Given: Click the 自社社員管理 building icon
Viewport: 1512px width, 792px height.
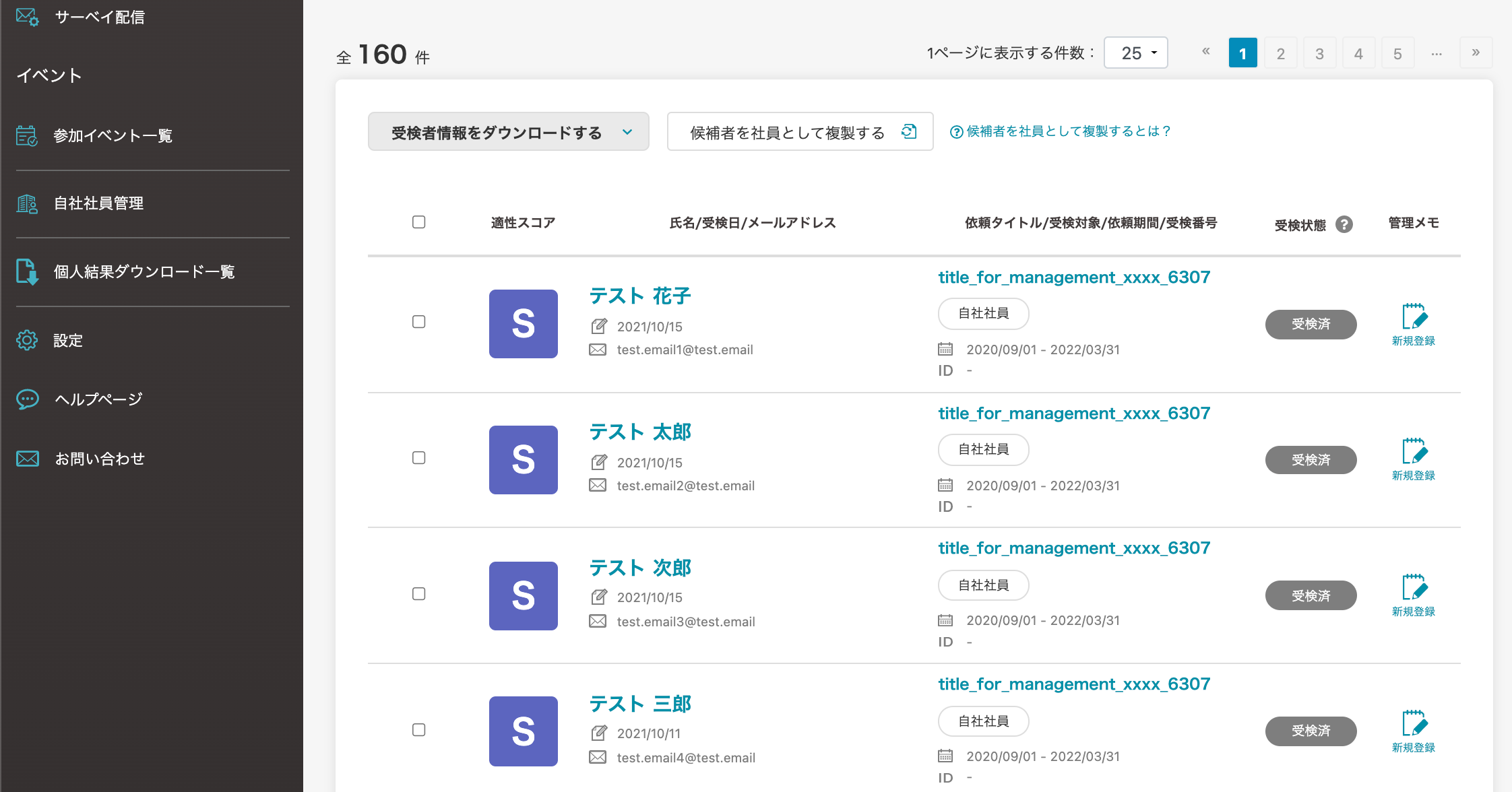Looking at the screenshot, I should [27, 203].
